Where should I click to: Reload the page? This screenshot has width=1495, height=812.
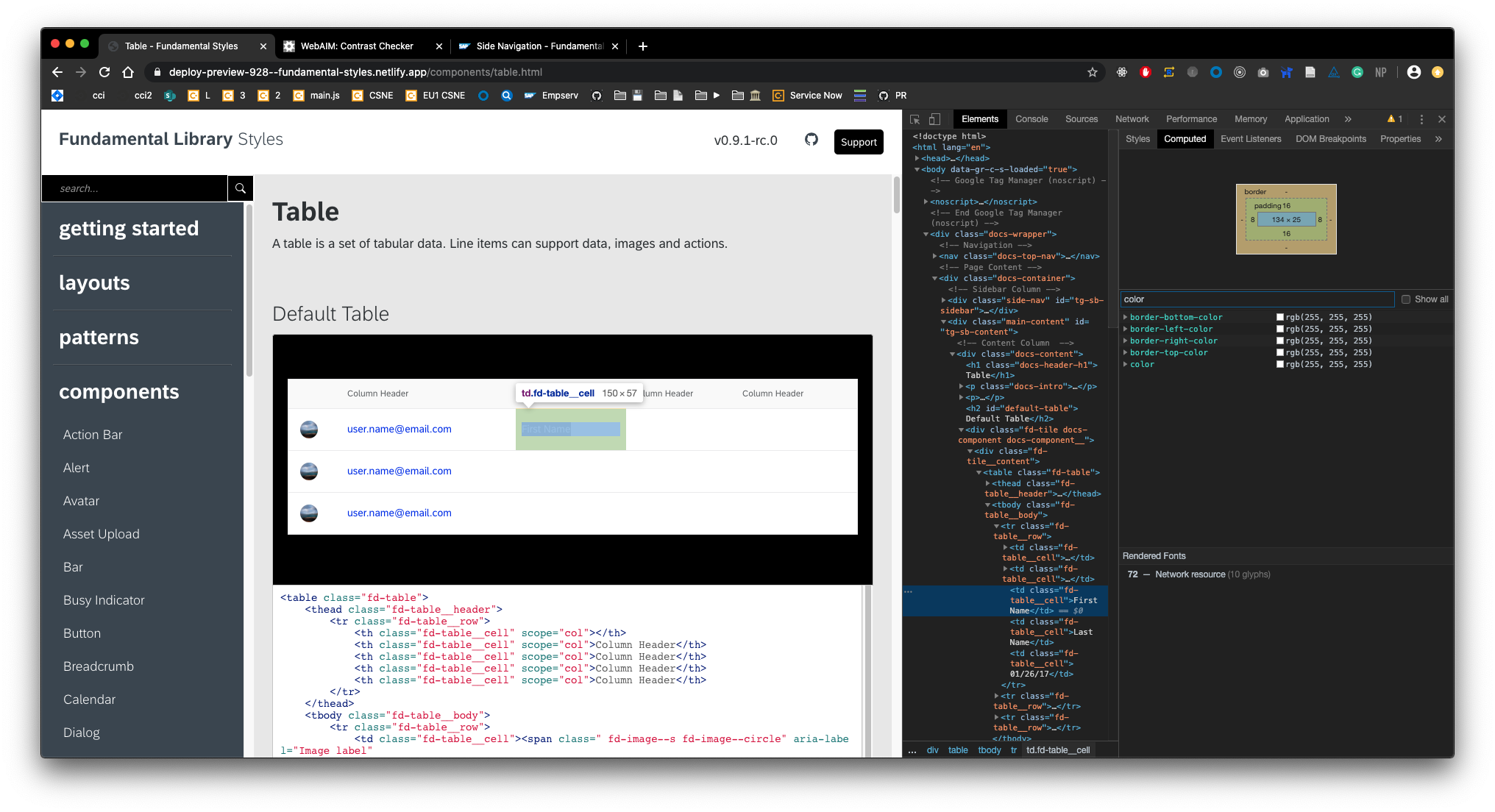pyautogui.click(x=104, y=72)
